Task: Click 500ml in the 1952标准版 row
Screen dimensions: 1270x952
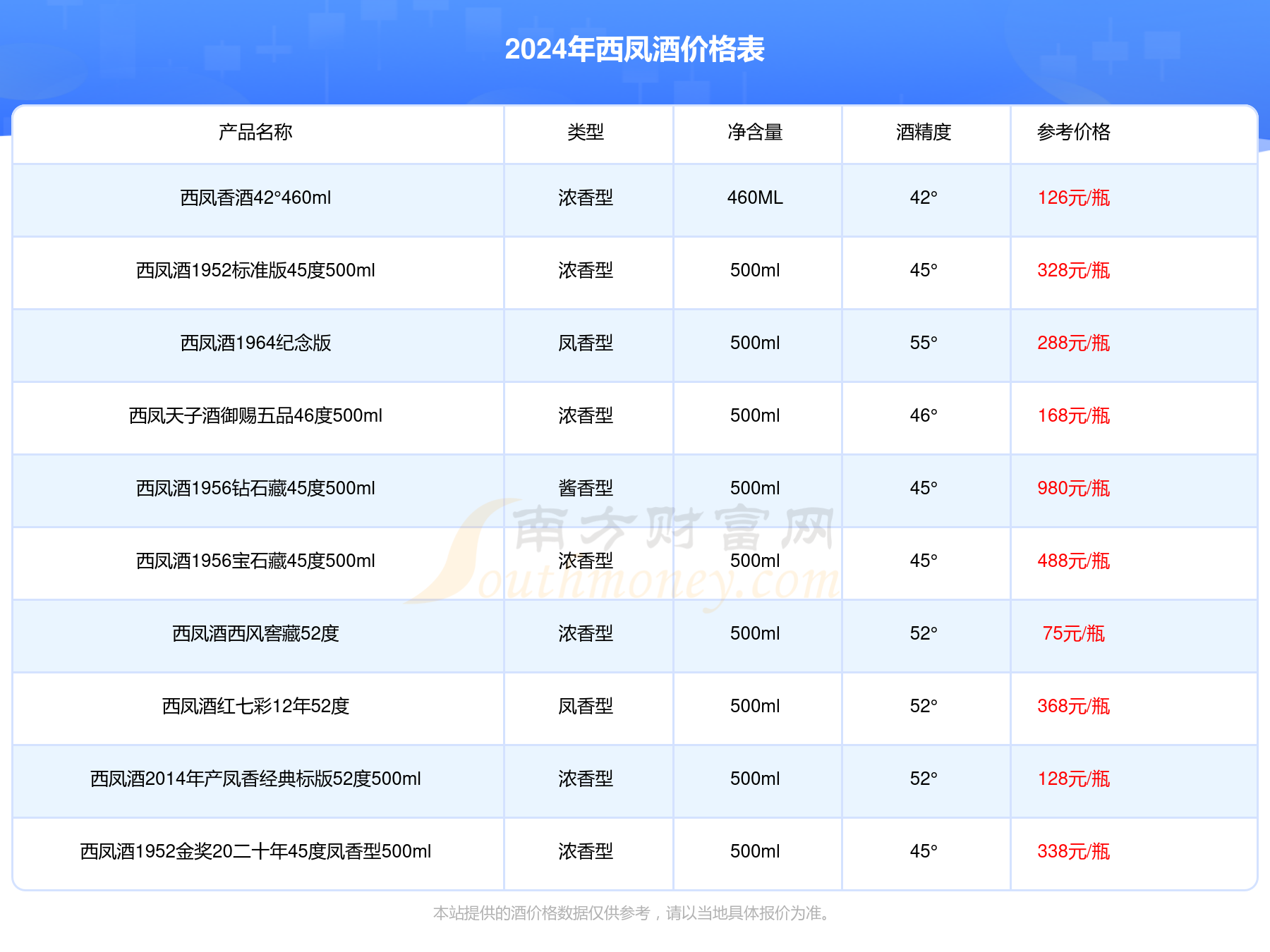Action: pos(755,270)
